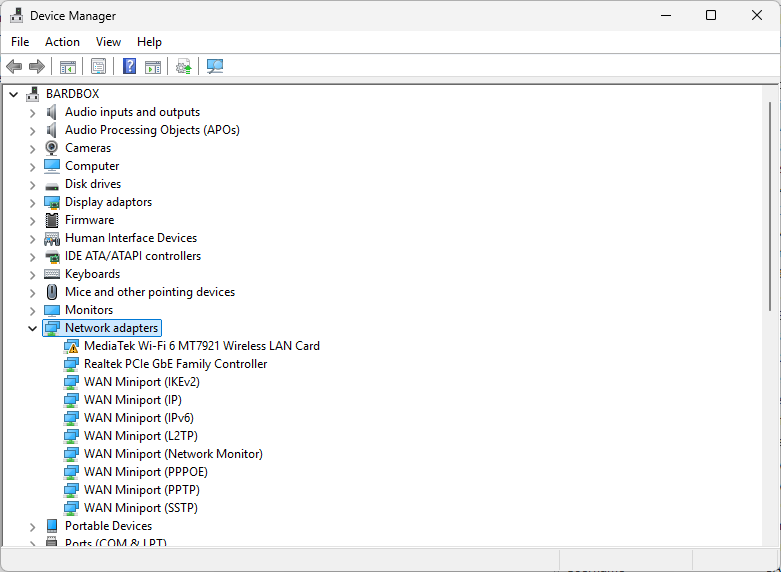781x572 pixels.
Task: Open the View menu
Action: 108,42
